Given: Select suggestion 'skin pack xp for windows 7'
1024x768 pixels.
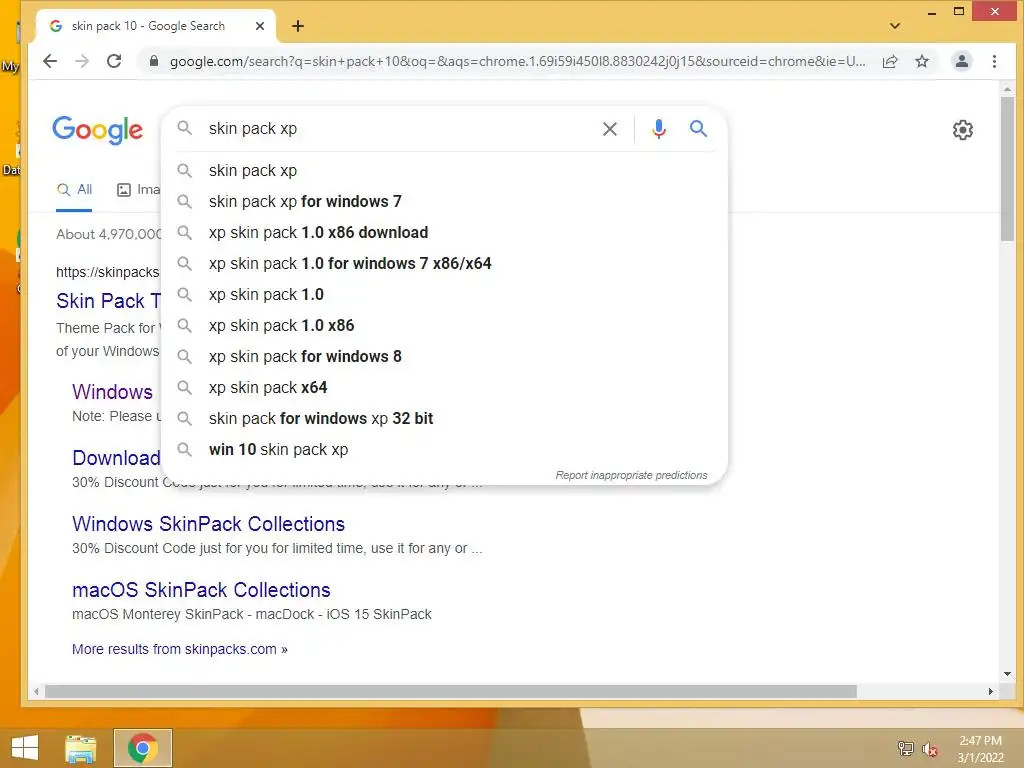Looking at the screenshot, I should coord(444,202).
